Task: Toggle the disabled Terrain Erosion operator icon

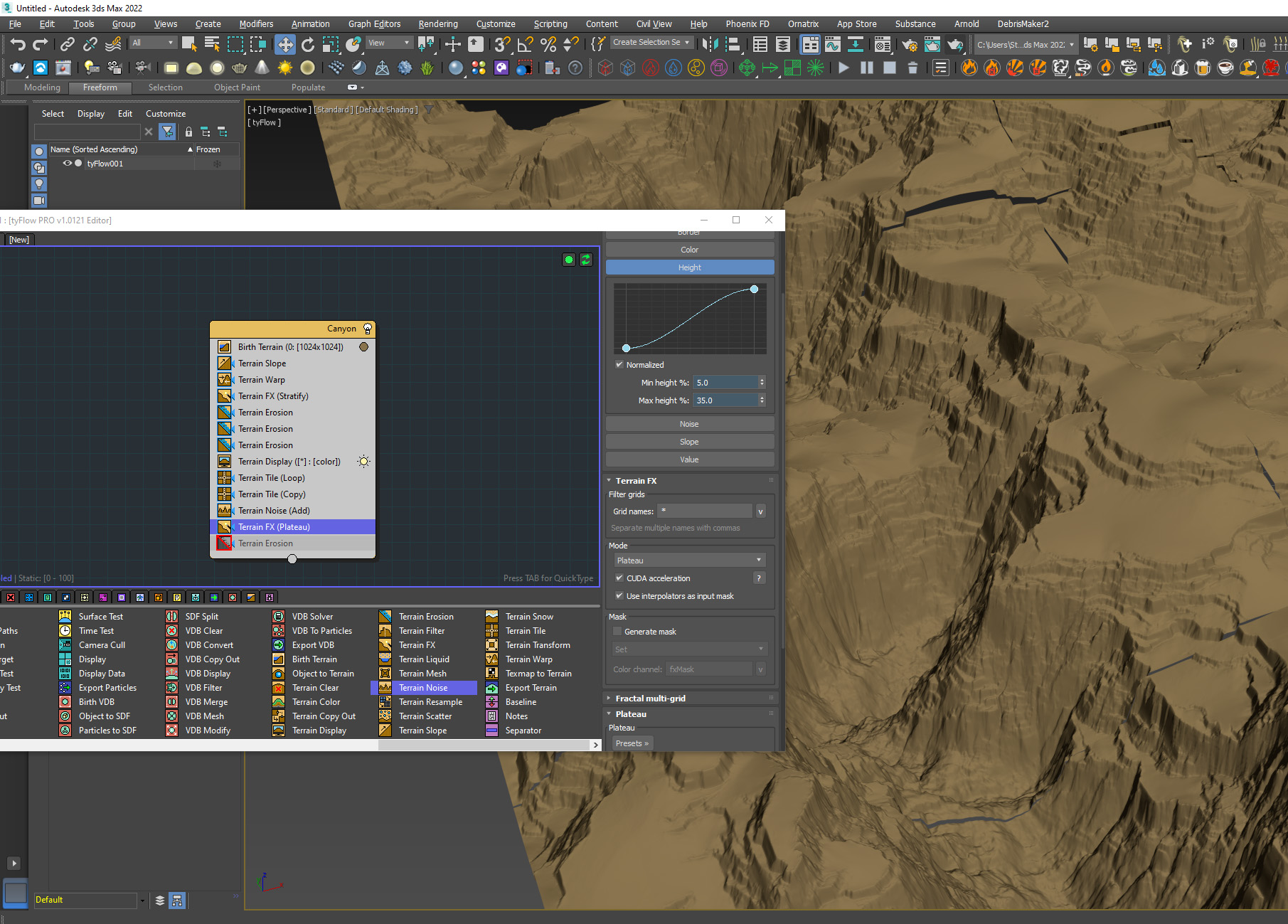Action: [x=225, y=543]
